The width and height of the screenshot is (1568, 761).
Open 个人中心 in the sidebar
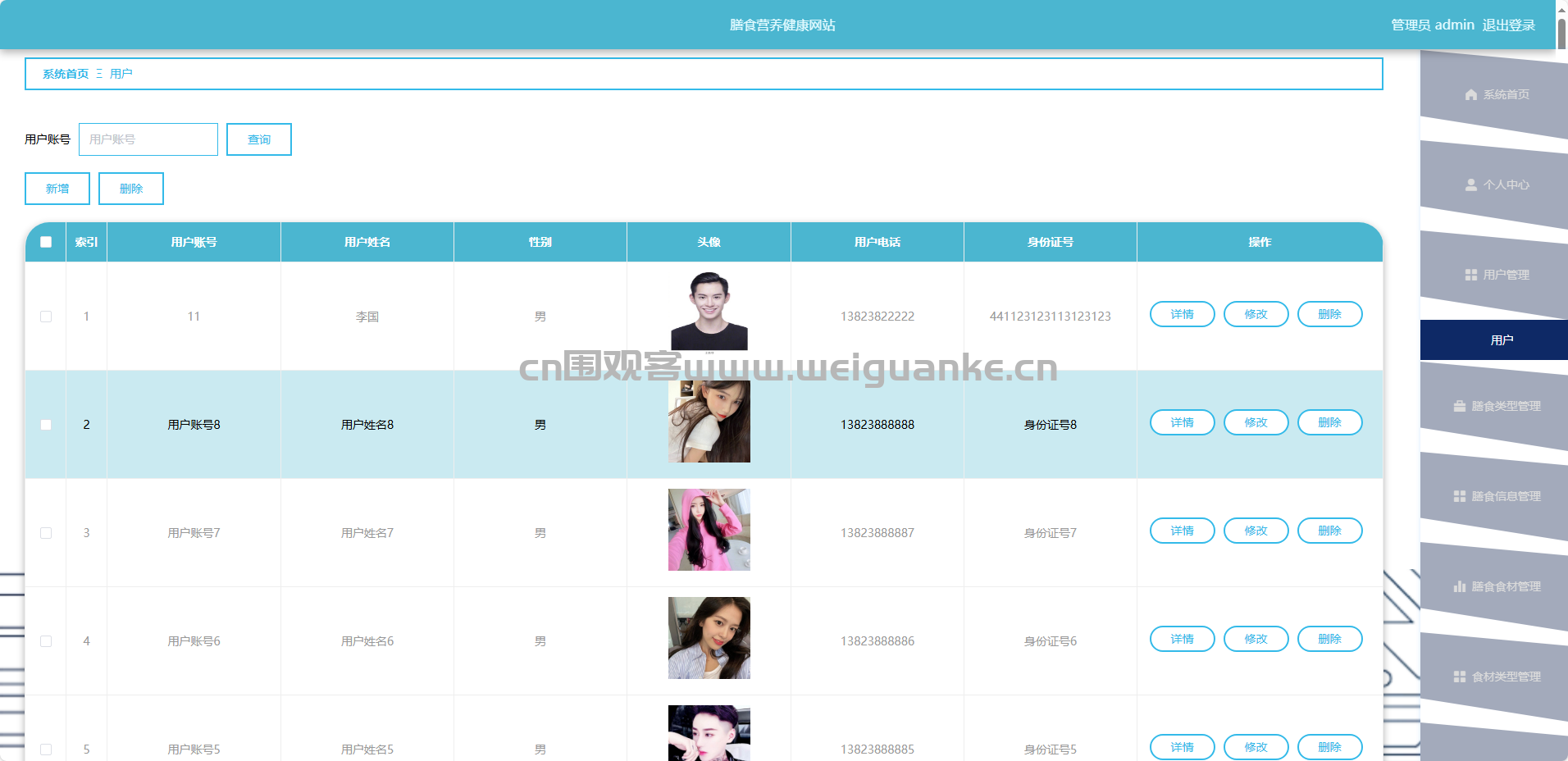1494,185
